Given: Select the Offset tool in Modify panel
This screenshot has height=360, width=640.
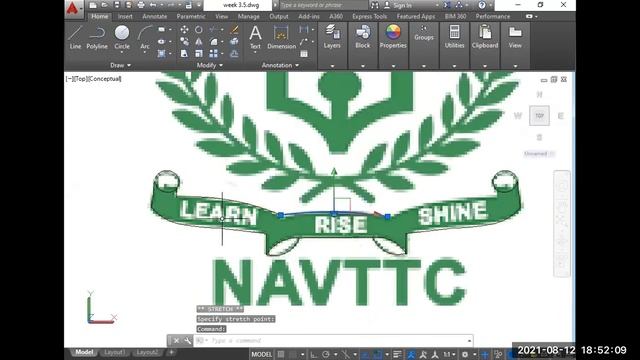Looking at the screenshot, I should 234,53.
